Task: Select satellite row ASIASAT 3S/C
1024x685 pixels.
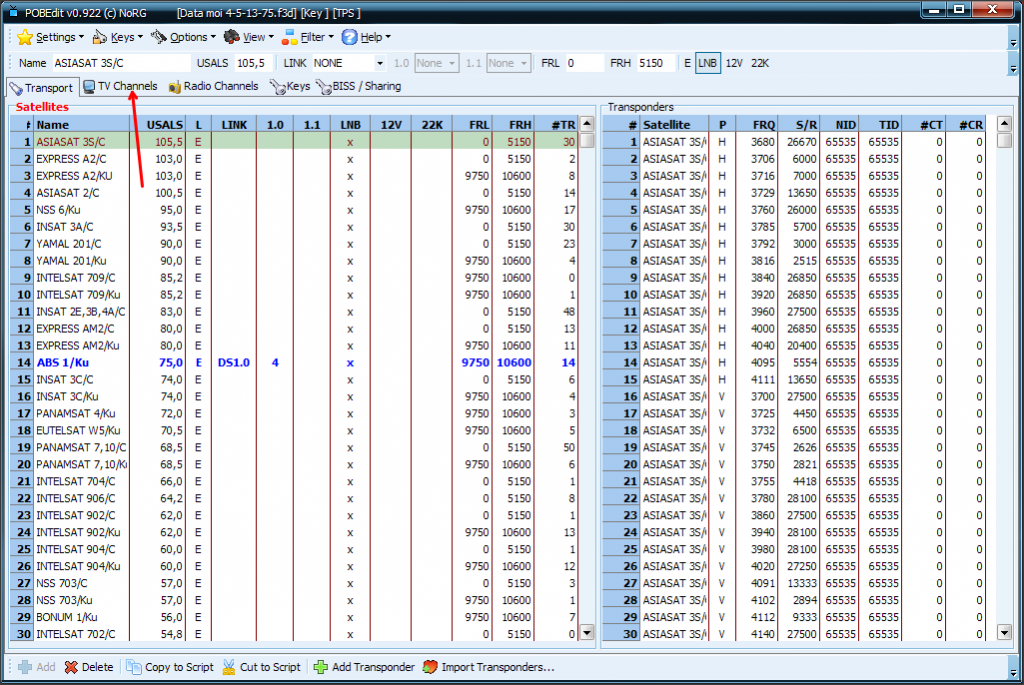Action: [x=294, y=142]
